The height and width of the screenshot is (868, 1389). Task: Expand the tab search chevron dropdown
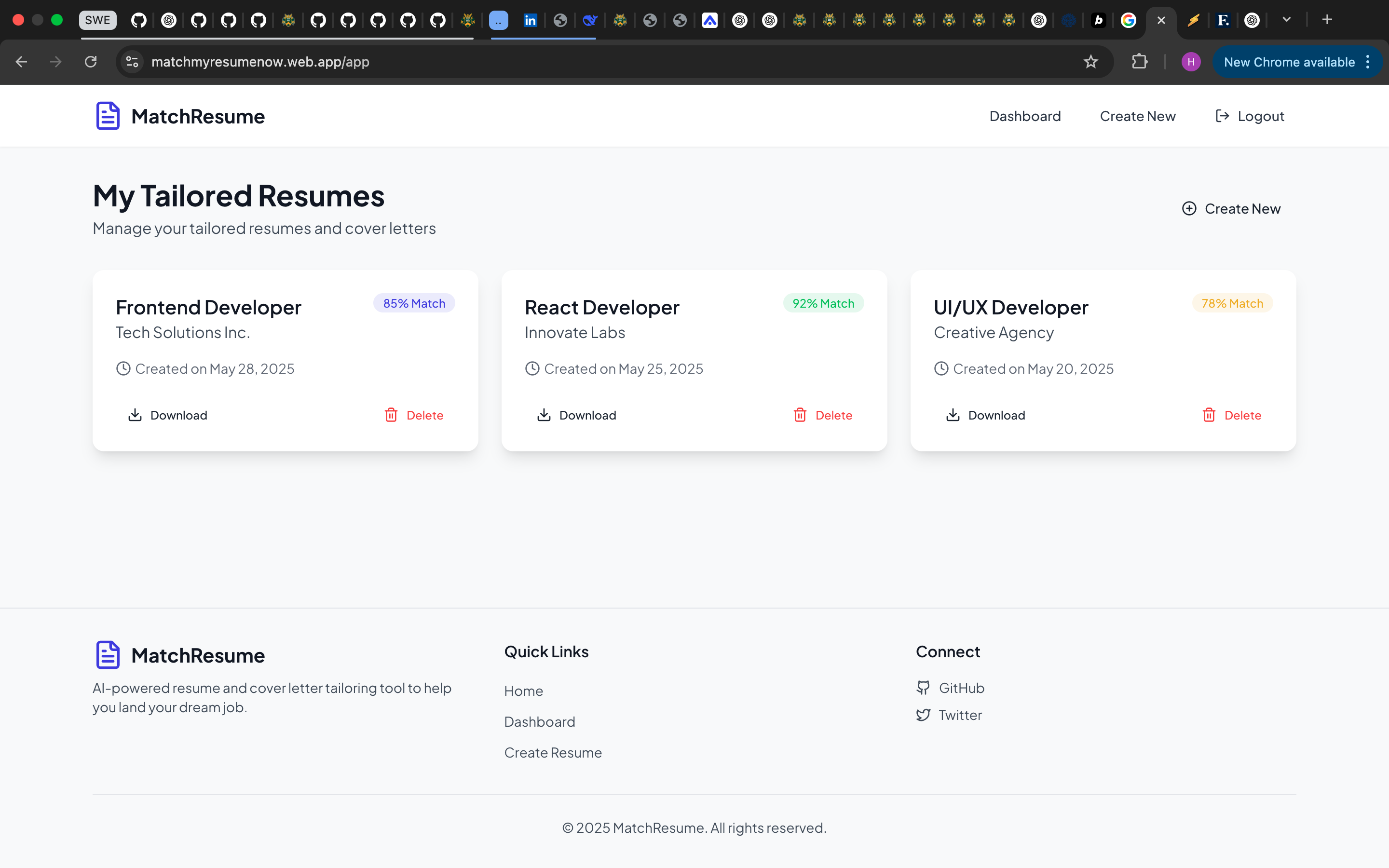tap(1287, 20)
